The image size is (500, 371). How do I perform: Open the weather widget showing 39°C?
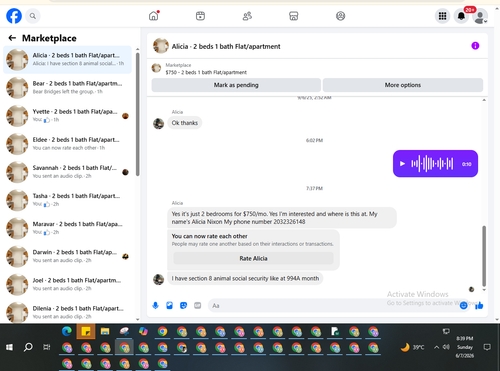tap(413, 347)
